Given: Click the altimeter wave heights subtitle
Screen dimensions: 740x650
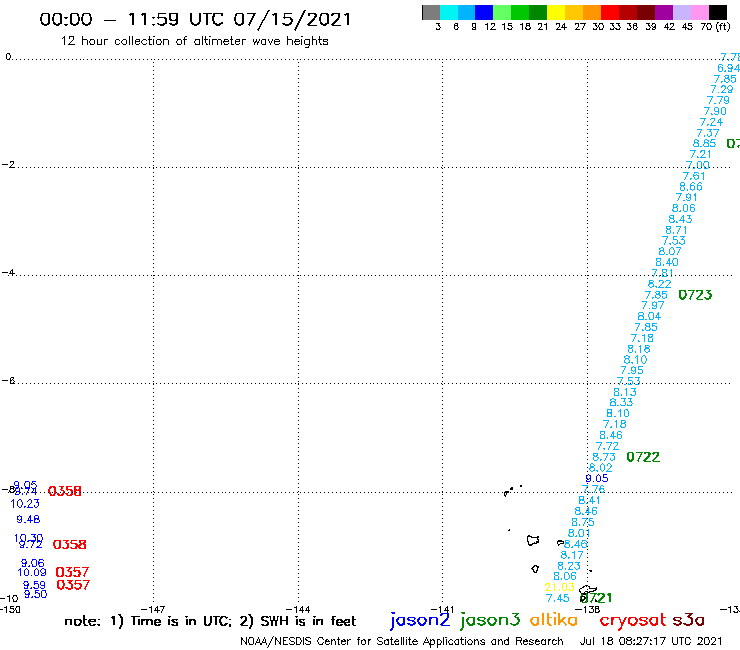Looking at the screenshot, I should pos(194,41).
